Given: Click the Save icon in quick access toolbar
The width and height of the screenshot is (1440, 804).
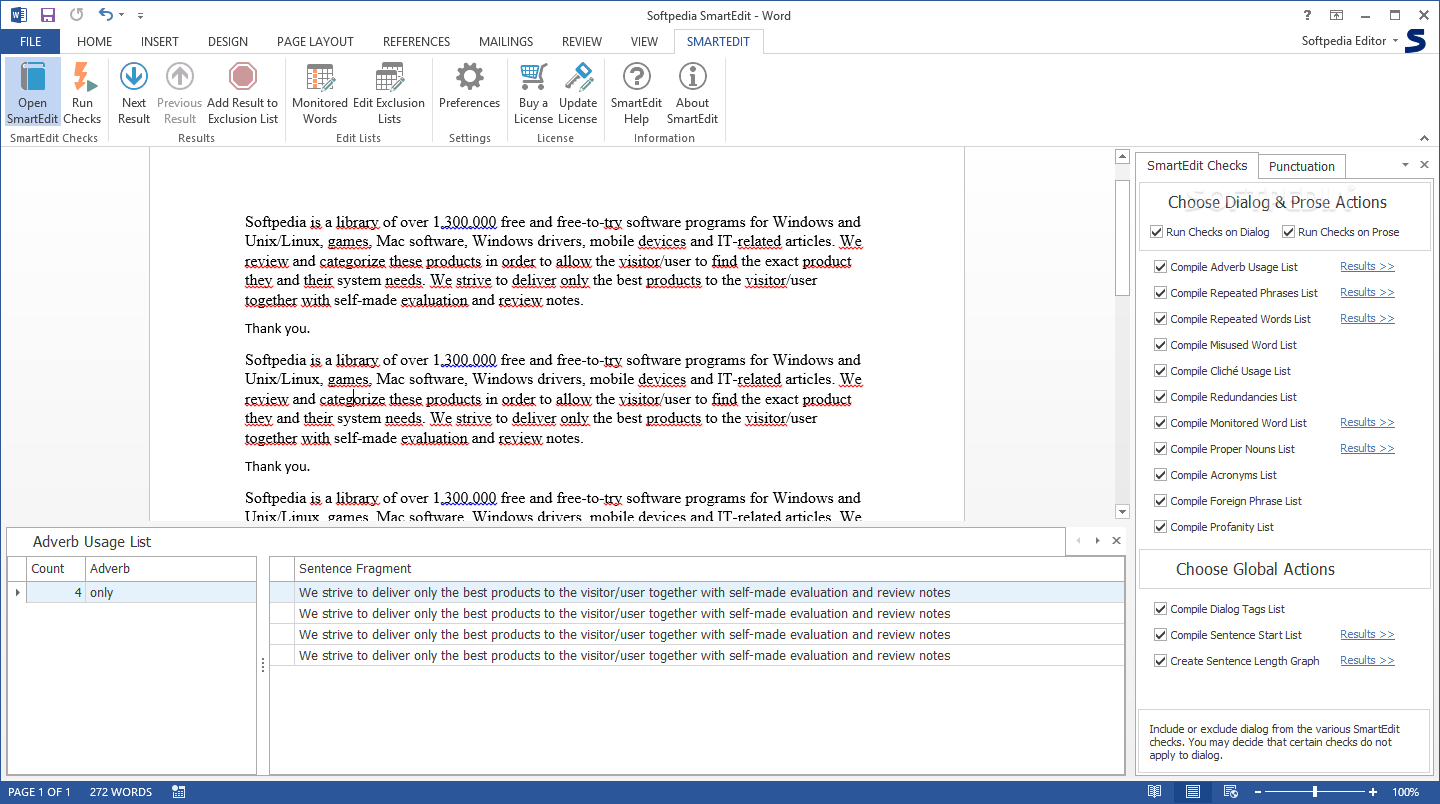Looking at the screenshot, I should click(x=47, y=15).
